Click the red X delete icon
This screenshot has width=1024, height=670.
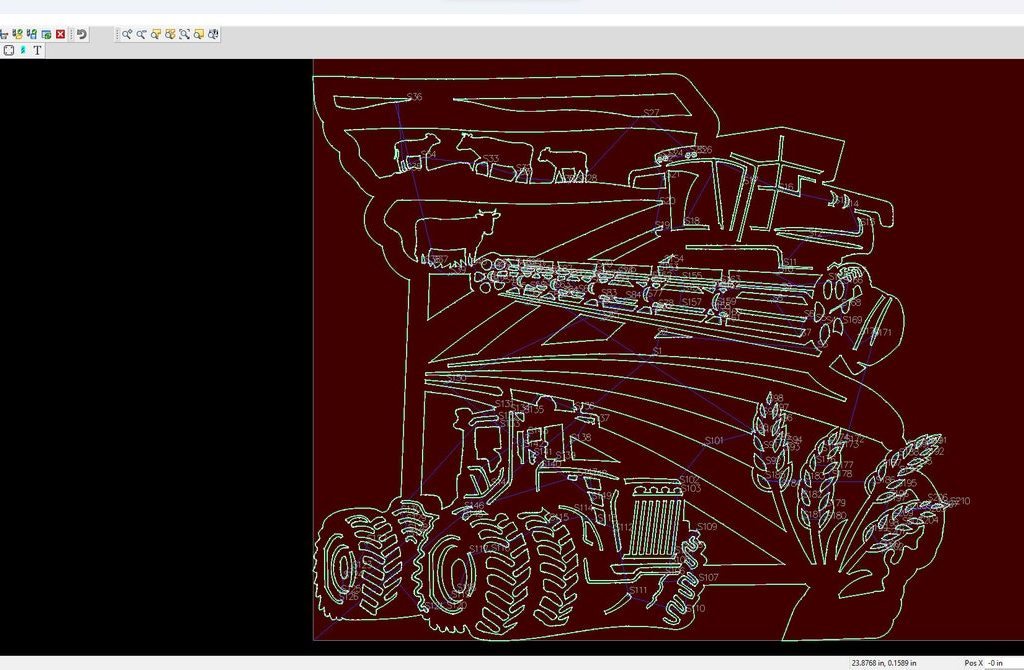pyautogui.click(x=60, y=34)
